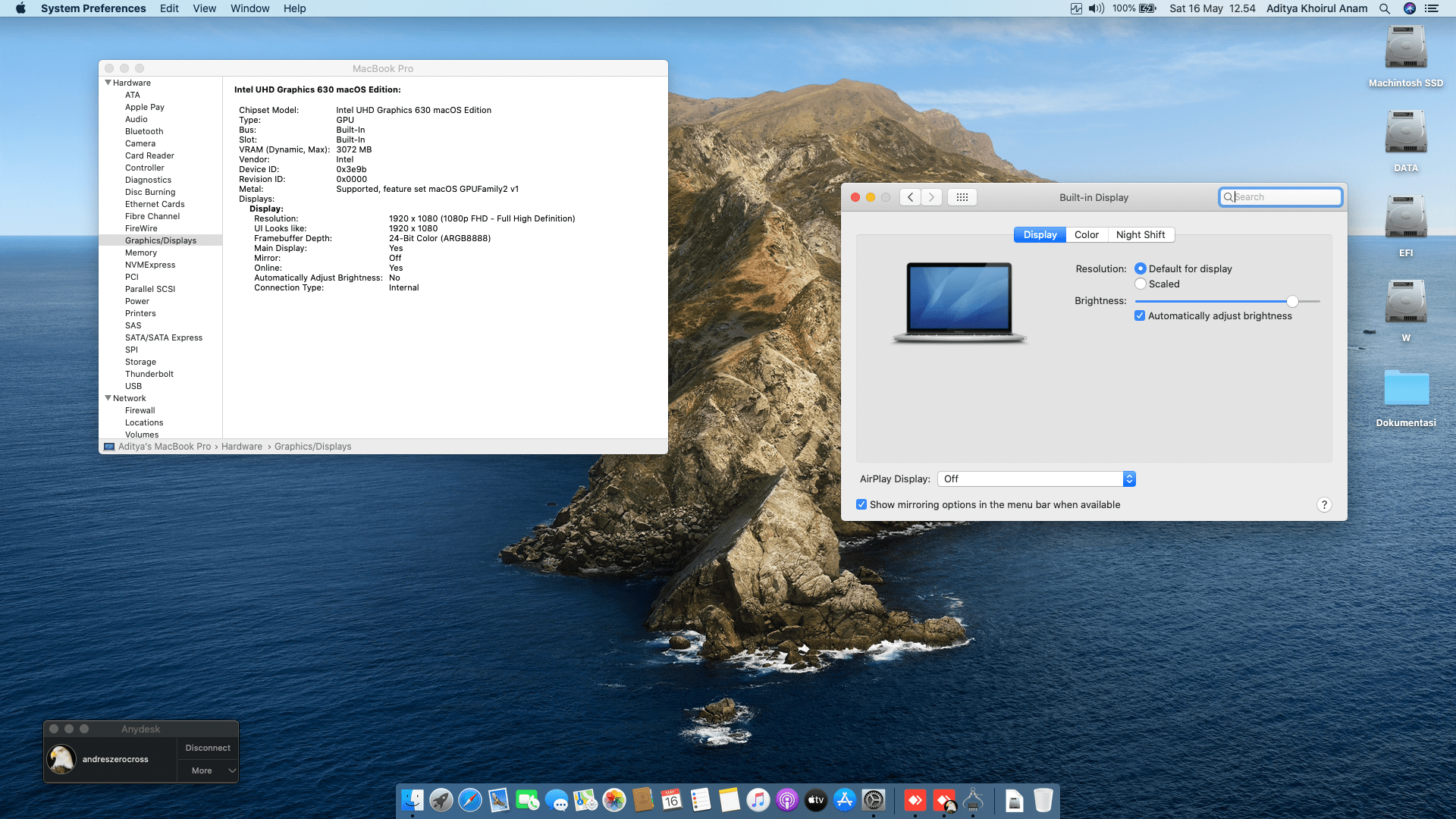Click Hardware in bottom path bar
1456x819 pixels.
[x=242, y=447]
